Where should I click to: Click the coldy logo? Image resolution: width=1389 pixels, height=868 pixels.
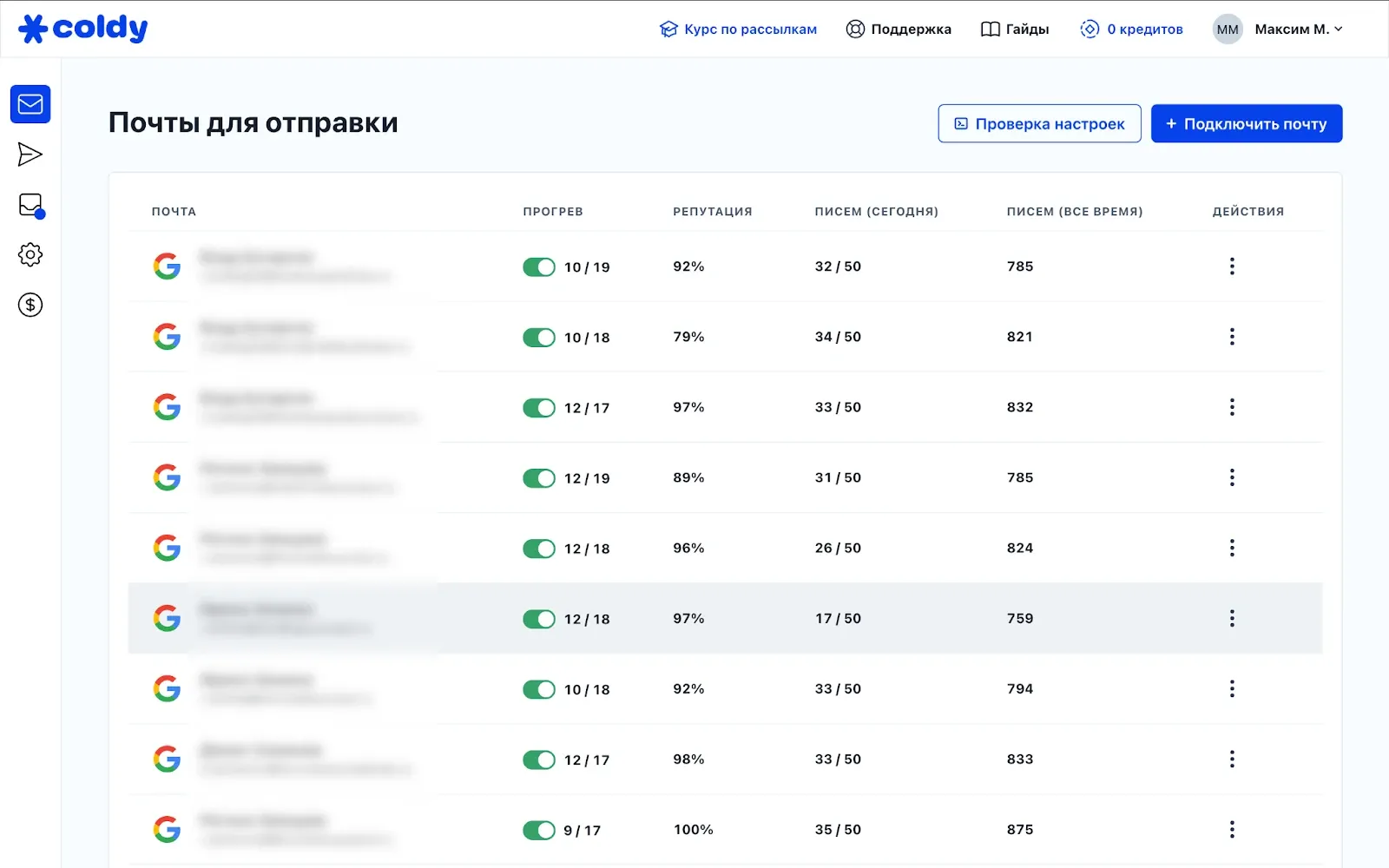(x=83, y=29)
